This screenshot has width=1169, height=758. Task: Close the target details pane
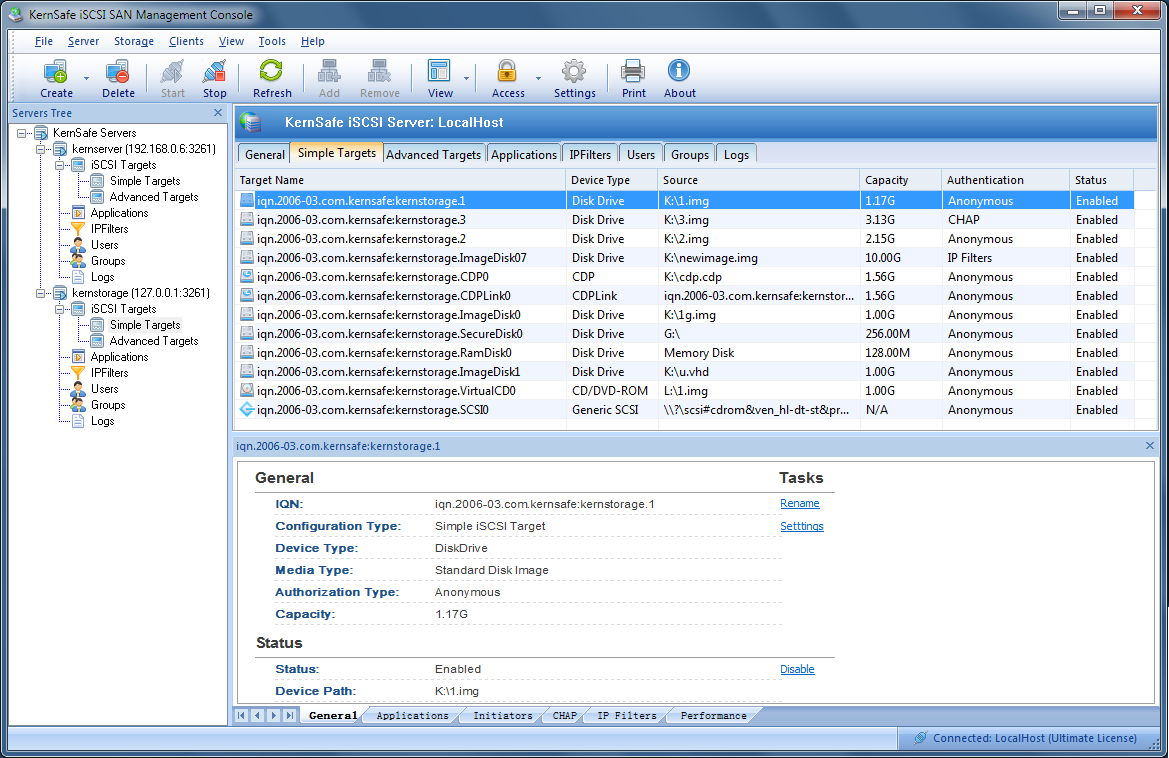(x=1150, y=446)
